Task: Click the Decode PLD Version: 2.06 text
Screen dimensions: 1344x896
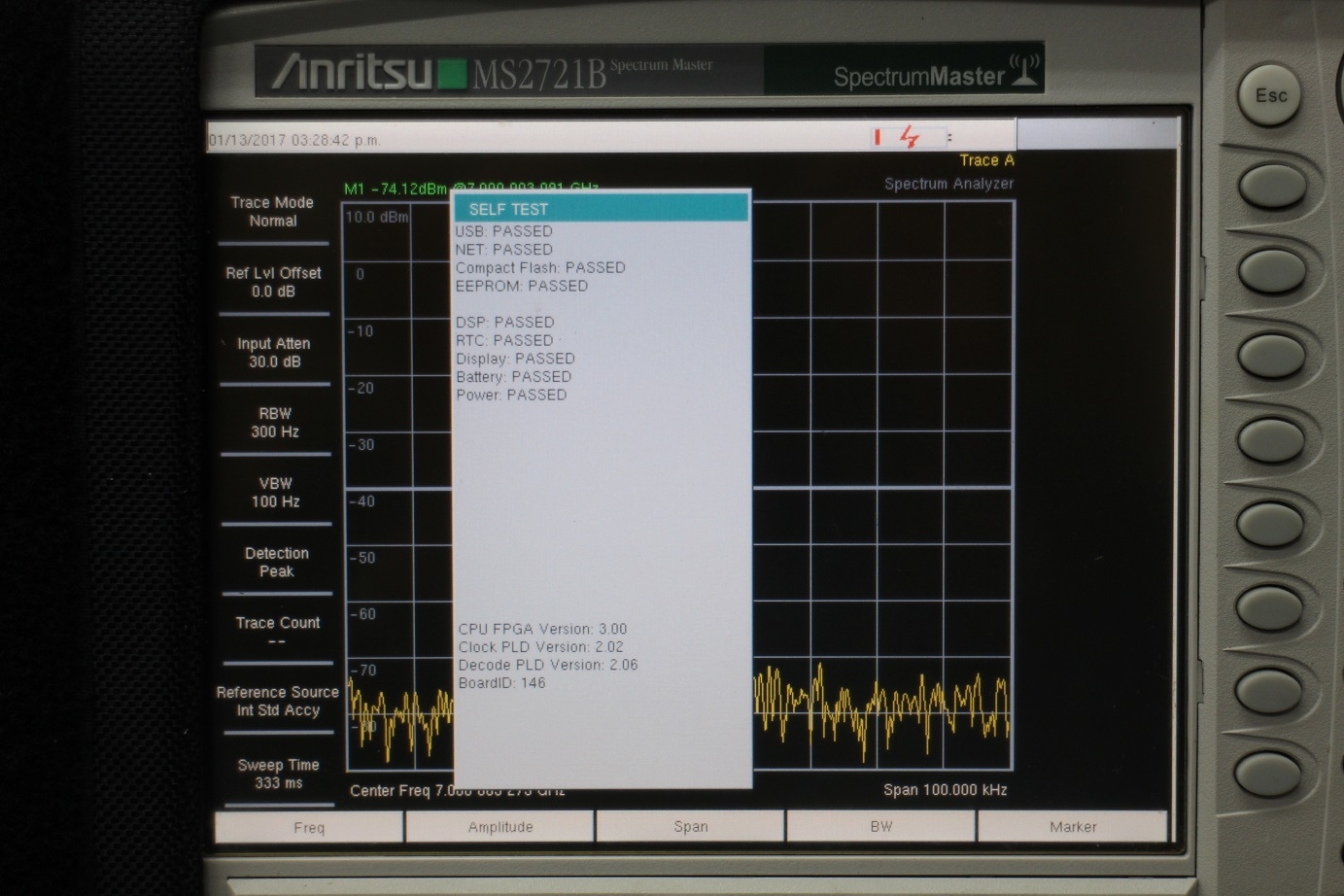Action: click(x=548, y=665)
